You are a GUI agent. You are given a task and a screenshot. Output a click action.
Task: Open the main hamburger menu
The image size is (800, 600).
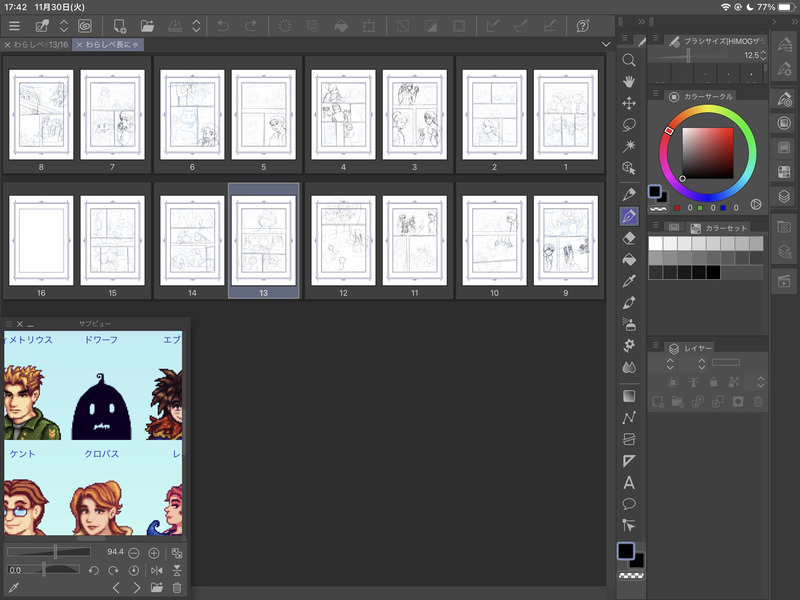[x=14, y=25]
